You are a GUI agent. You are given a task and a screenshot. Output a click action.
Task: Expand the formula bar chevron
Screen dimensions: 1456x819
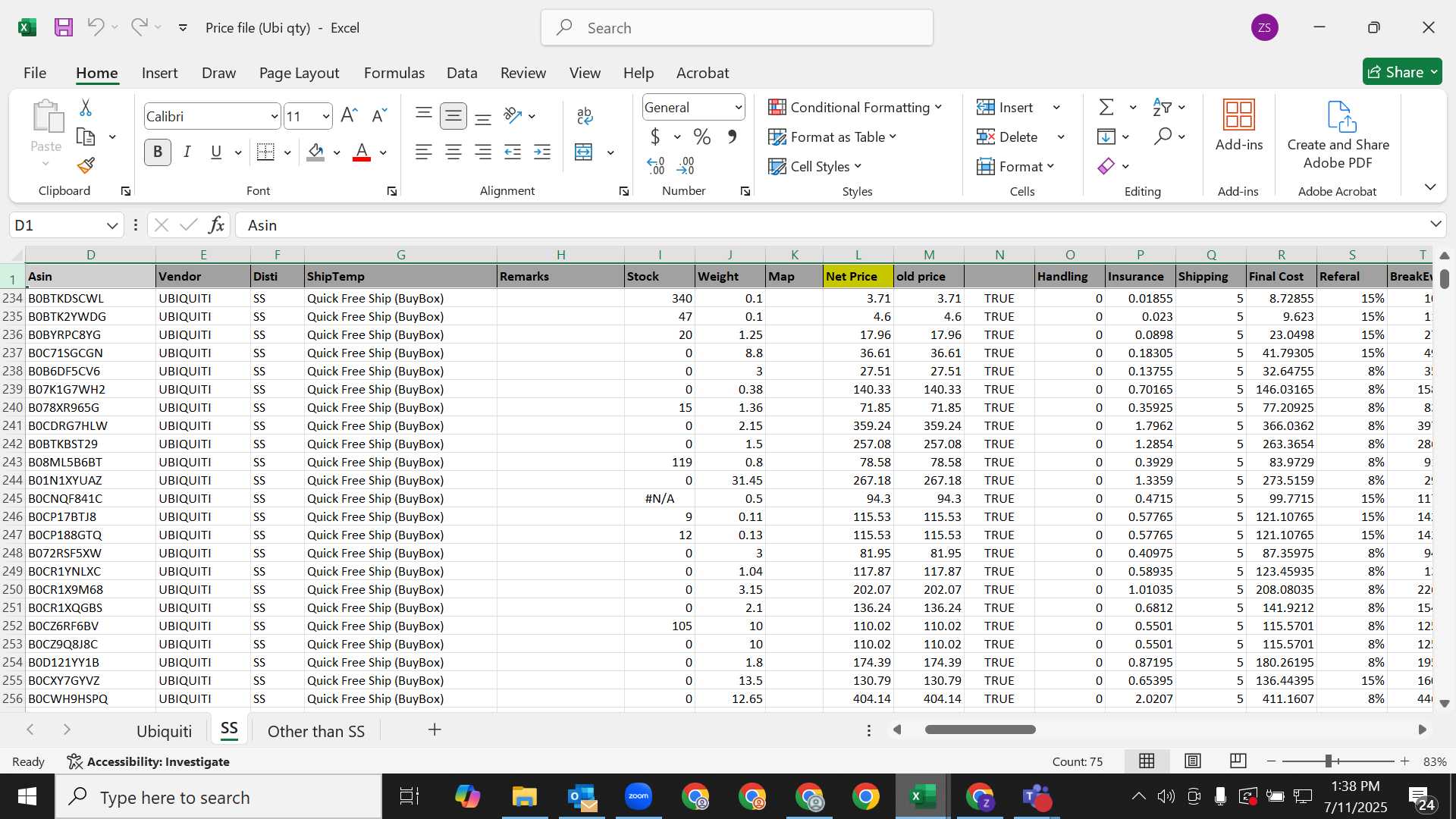(1436, 224)
